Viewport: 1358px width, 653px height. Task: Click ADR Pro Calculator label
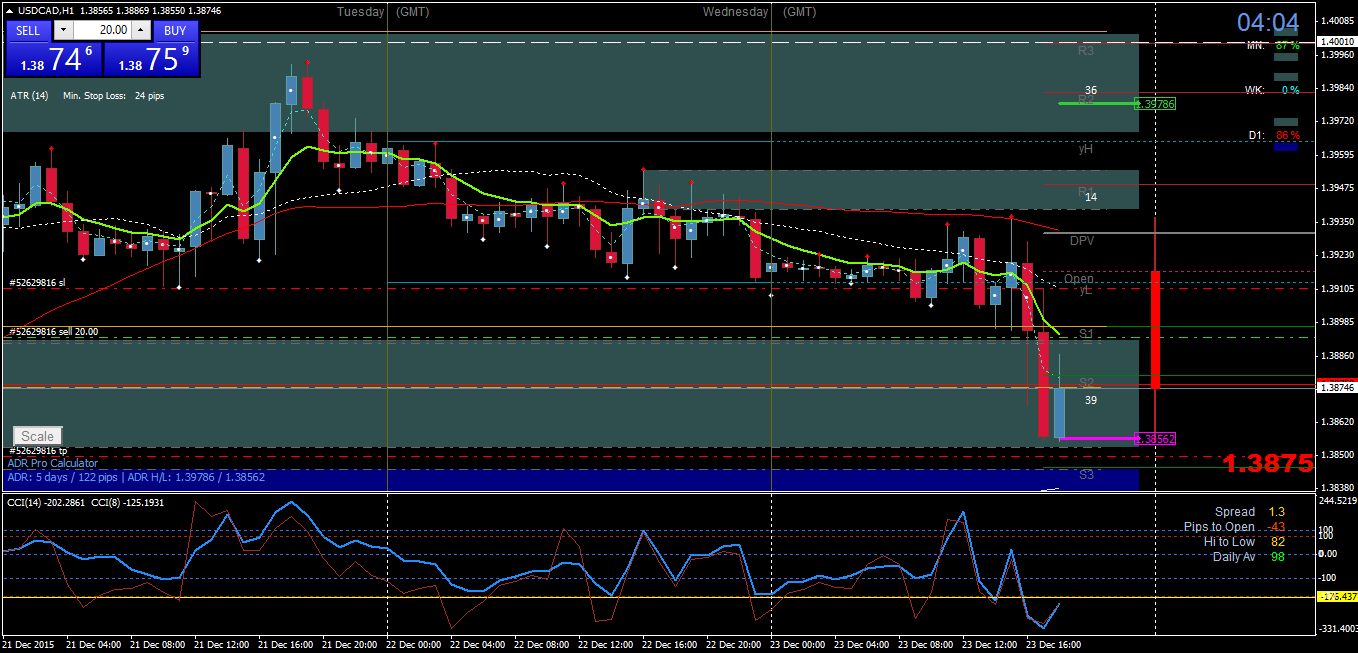(53, 463)
